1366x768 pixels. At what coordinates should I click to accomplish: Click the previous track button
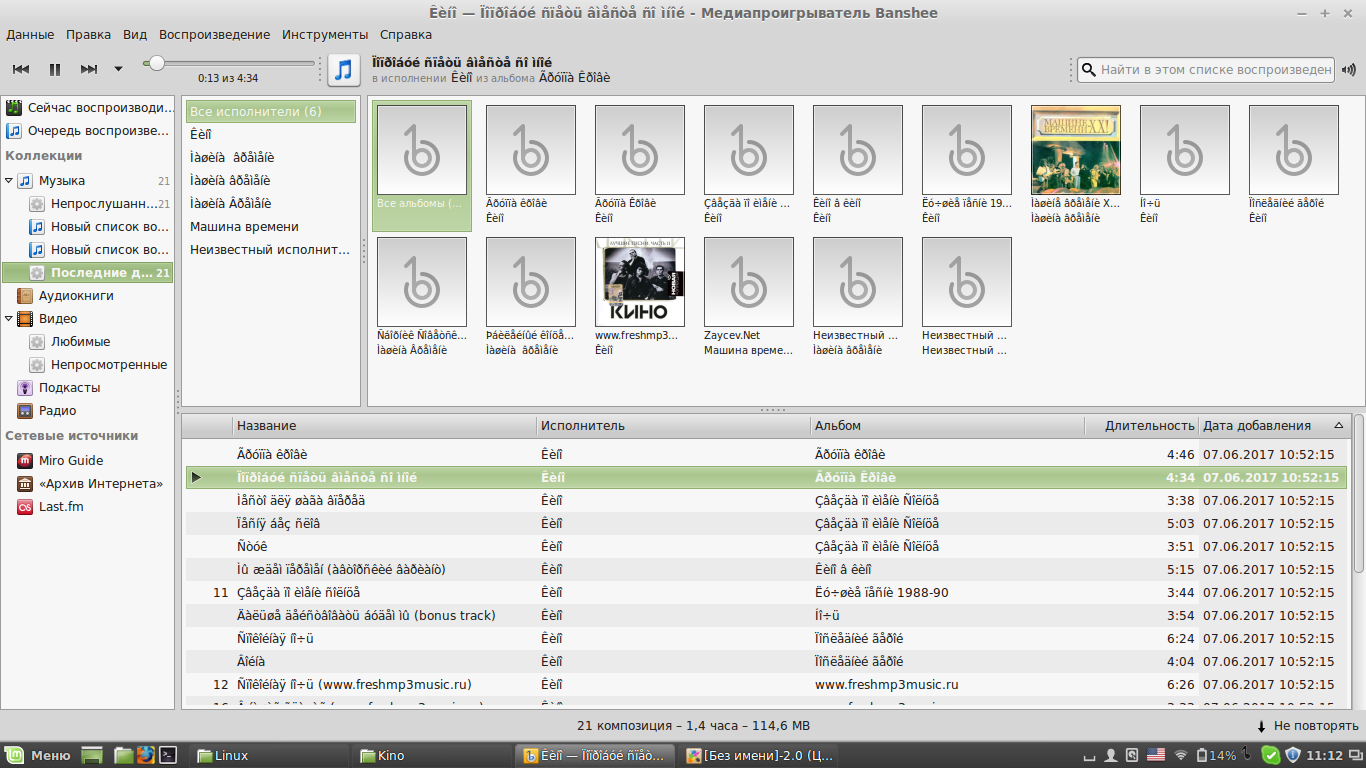(21, 69)
